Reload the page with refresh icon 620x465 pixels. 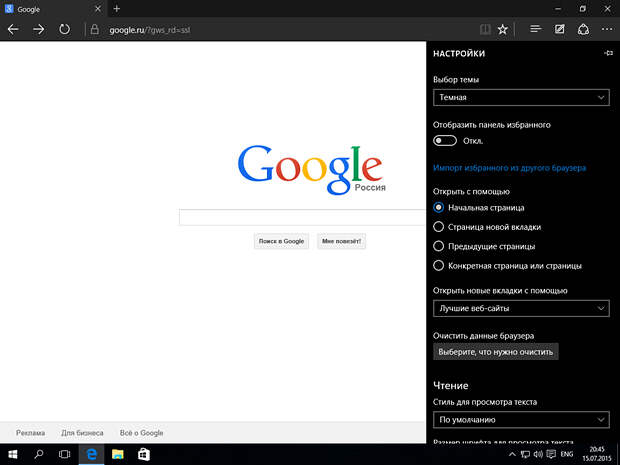point(64,29)
